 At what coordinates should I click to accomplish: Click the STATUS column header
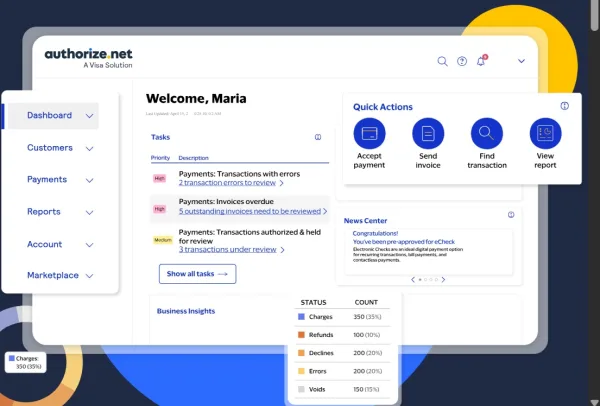click(x=313, y=302)
